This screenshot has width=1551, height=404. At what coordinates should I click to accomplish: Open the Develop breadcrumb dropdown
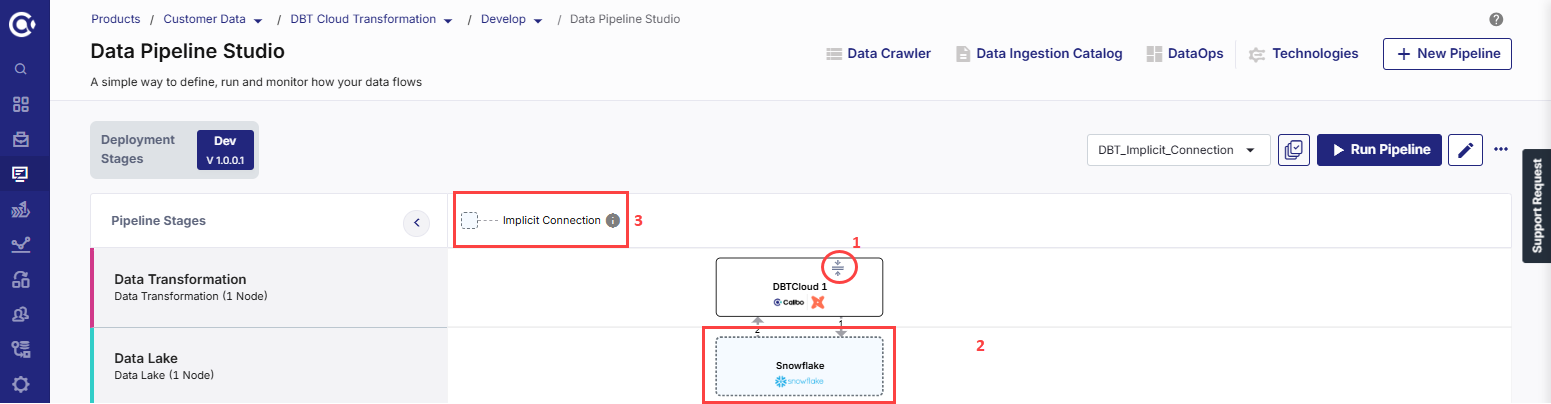click(538, 20)
